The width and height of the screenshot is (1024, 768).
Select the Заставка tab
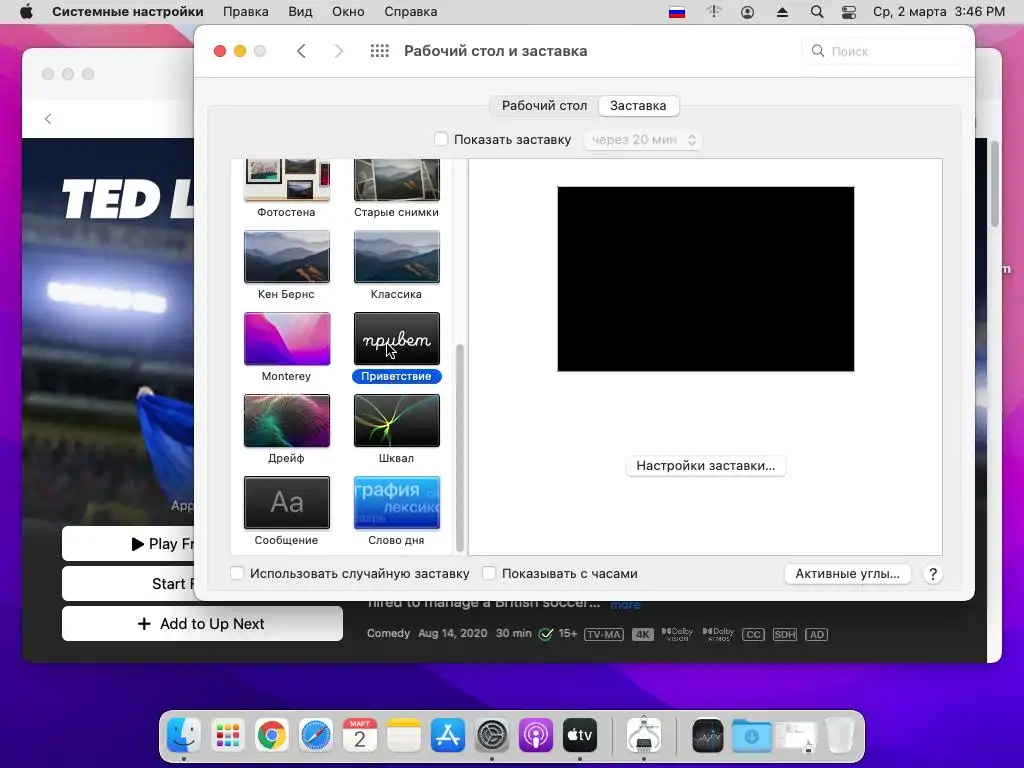click(638, 106)
